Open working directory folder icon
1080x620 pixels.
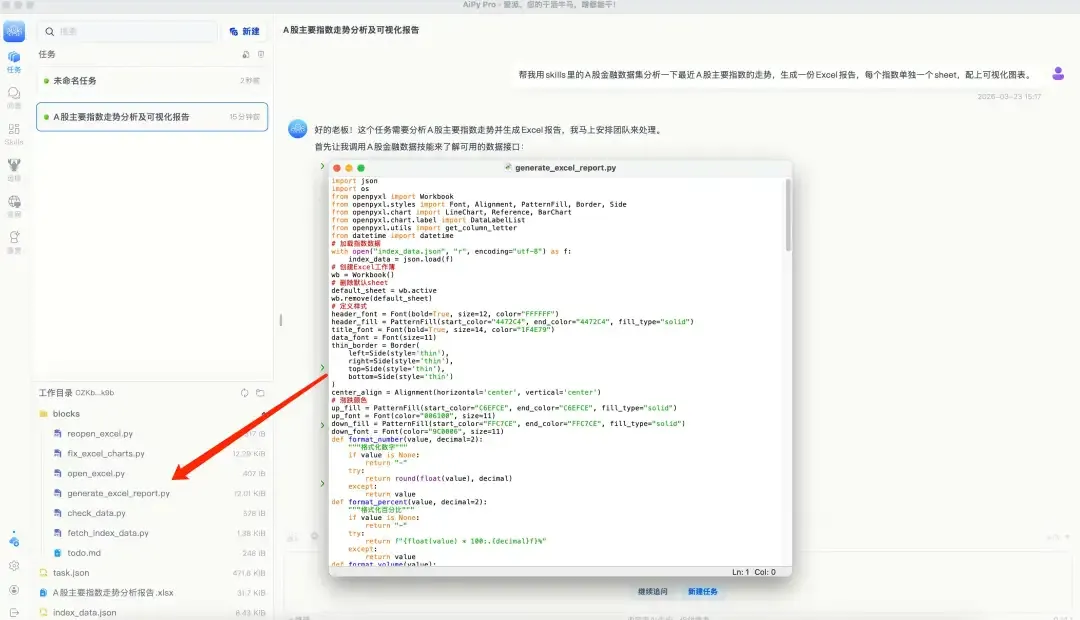click(260, 393)
